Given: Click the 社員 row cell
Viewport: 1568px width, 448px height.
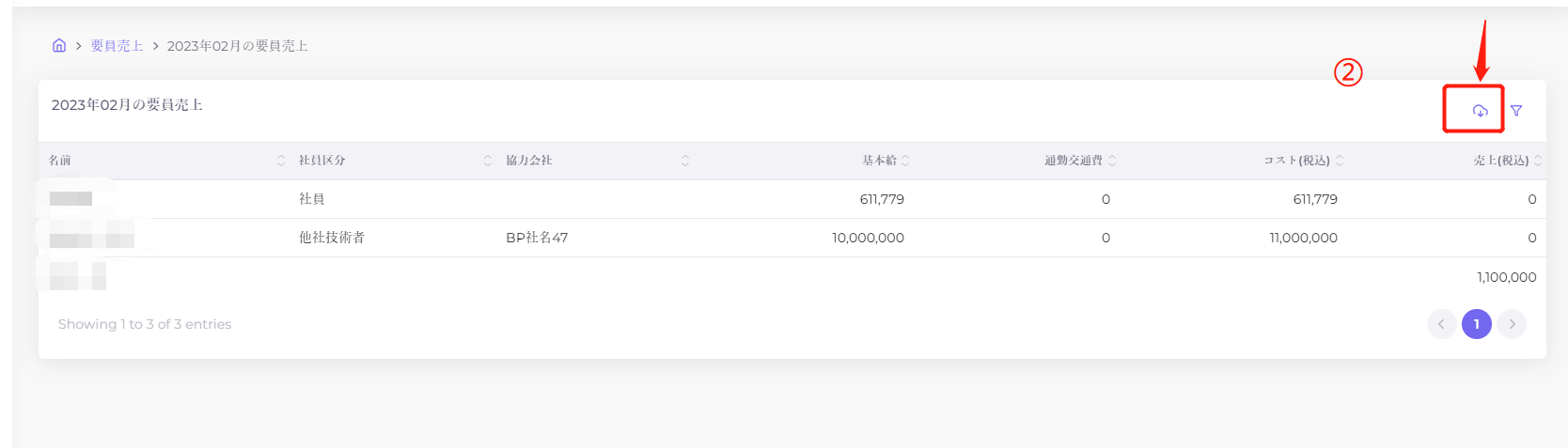Looking at the screenshot, I should [x=312, y=199].
